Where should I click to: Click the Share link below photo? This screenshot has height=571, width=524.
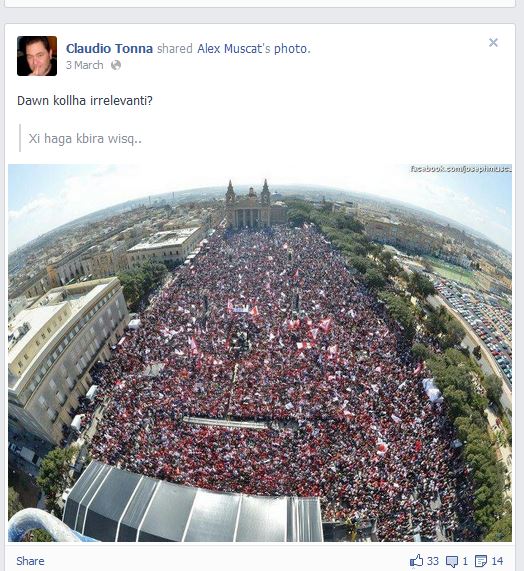(30, 561)
